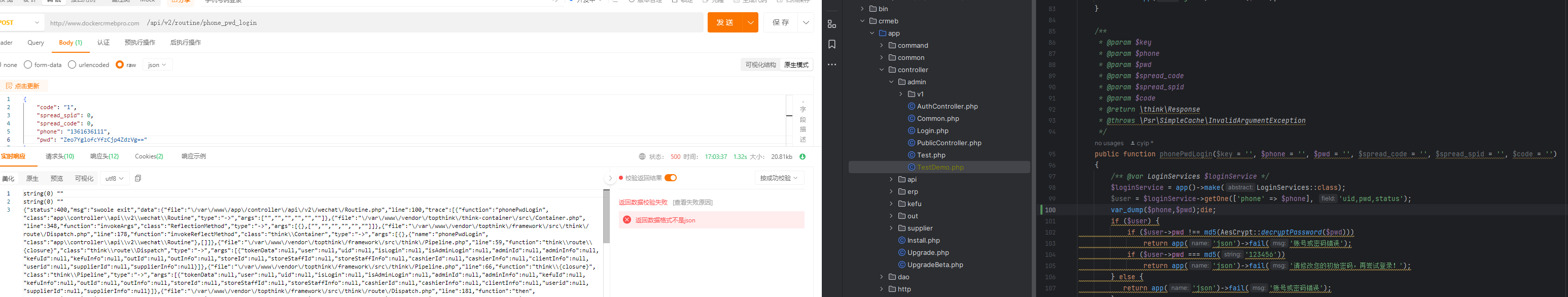Switch to the Query tab
The height and width of the screenshot is (297, 1568).
(x=36, y=43)
